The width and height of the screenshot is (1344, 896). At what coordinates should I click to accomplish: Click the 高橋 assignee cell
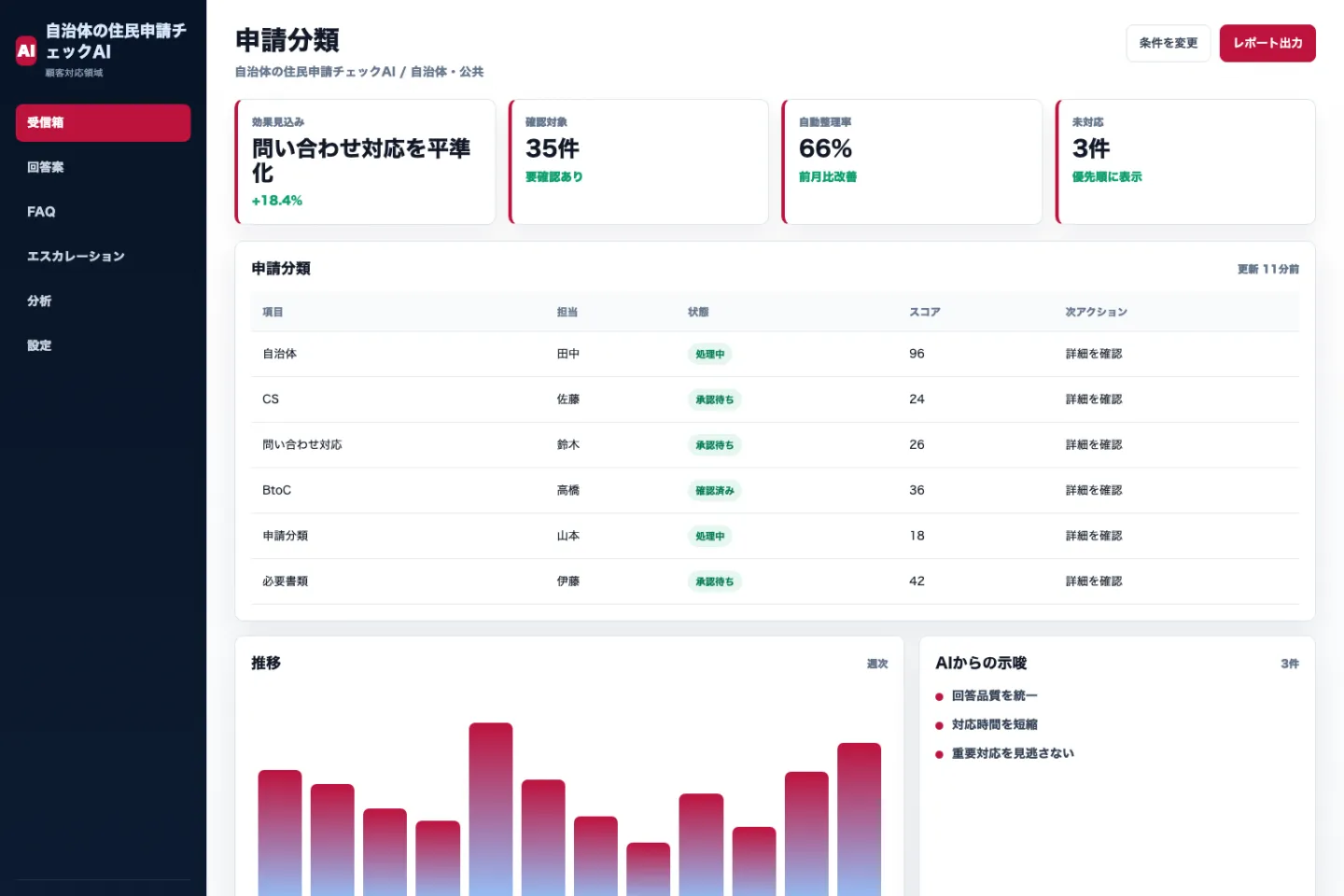(568, 490)
